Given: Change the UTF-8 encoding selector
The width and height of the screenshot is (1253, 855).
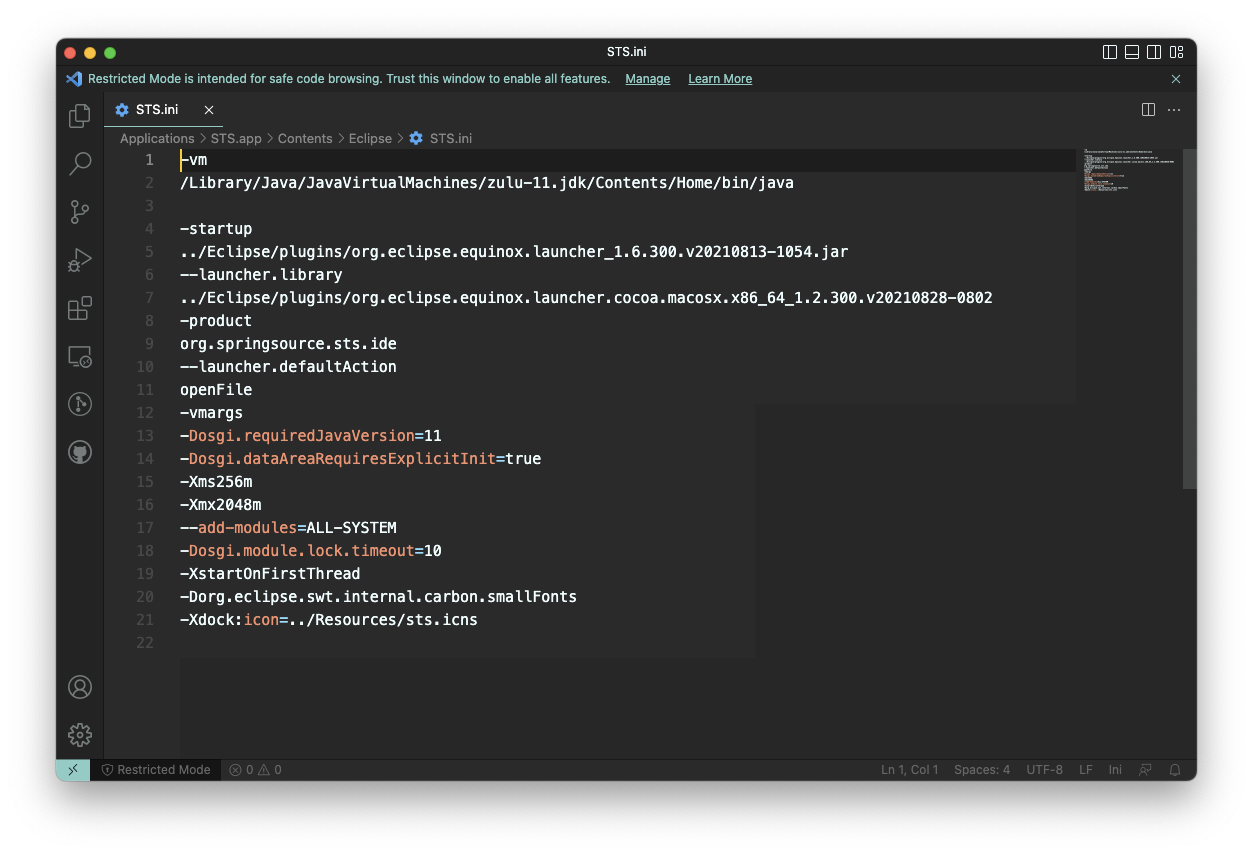Looking at the screenshot, I should 1045,770.
